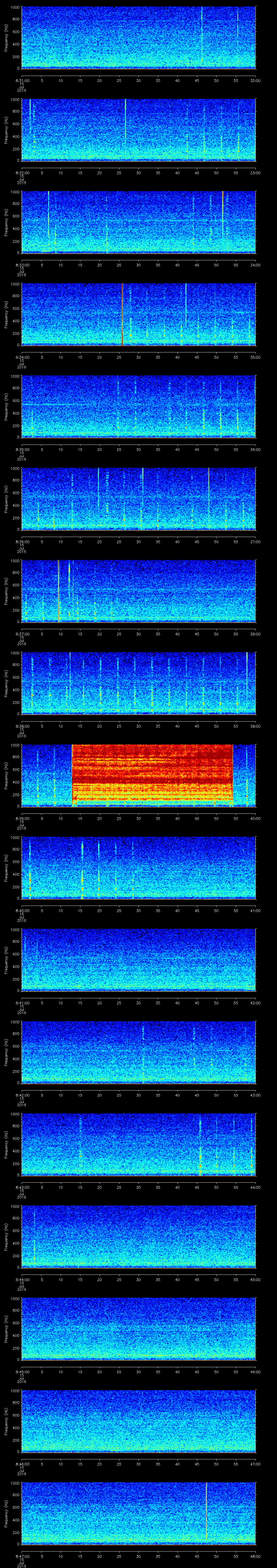
Task: Click the bright vertical line in 8:32 spectrogram
Action: point(126,121)
